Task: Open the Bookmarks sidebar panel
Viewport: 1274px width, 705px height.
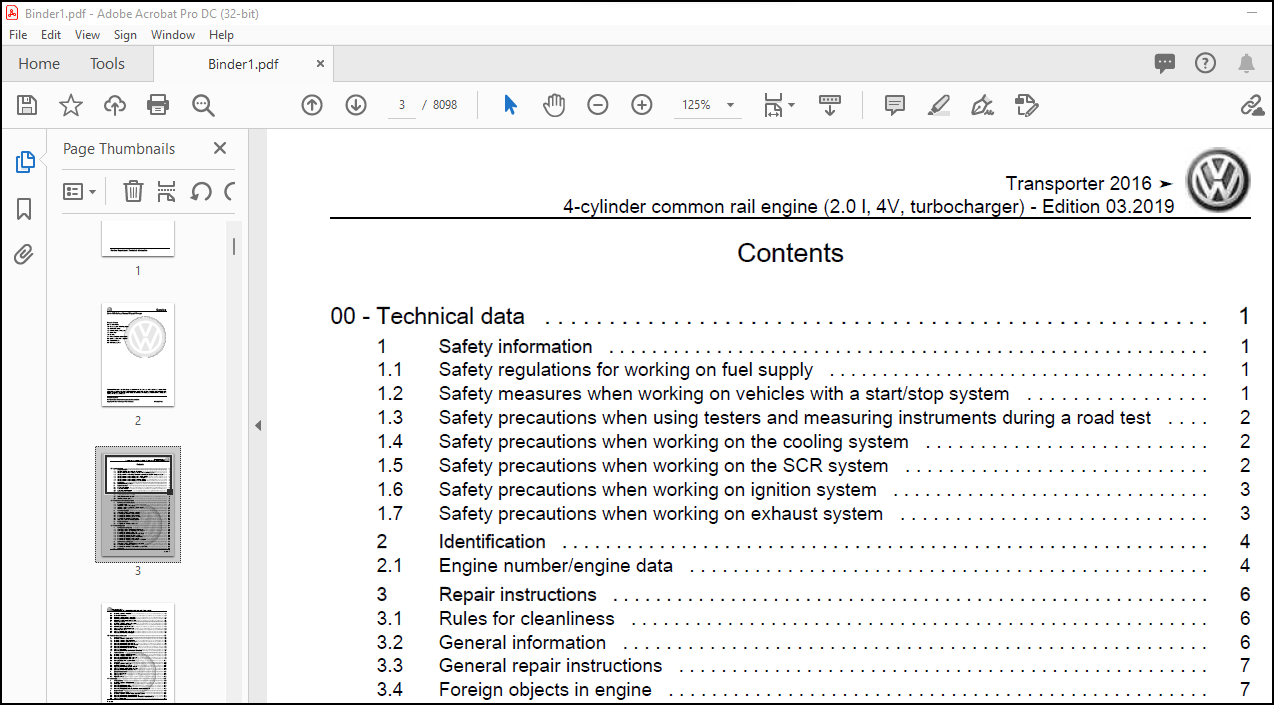Action: (25, 209)
